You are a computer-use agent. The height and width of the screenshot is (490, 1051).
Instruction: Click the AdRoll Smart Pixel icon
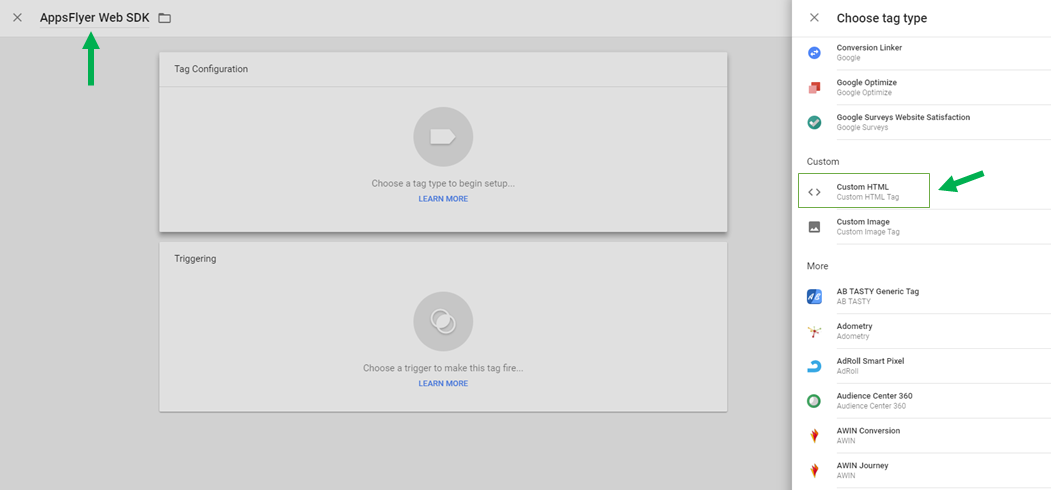814,366
